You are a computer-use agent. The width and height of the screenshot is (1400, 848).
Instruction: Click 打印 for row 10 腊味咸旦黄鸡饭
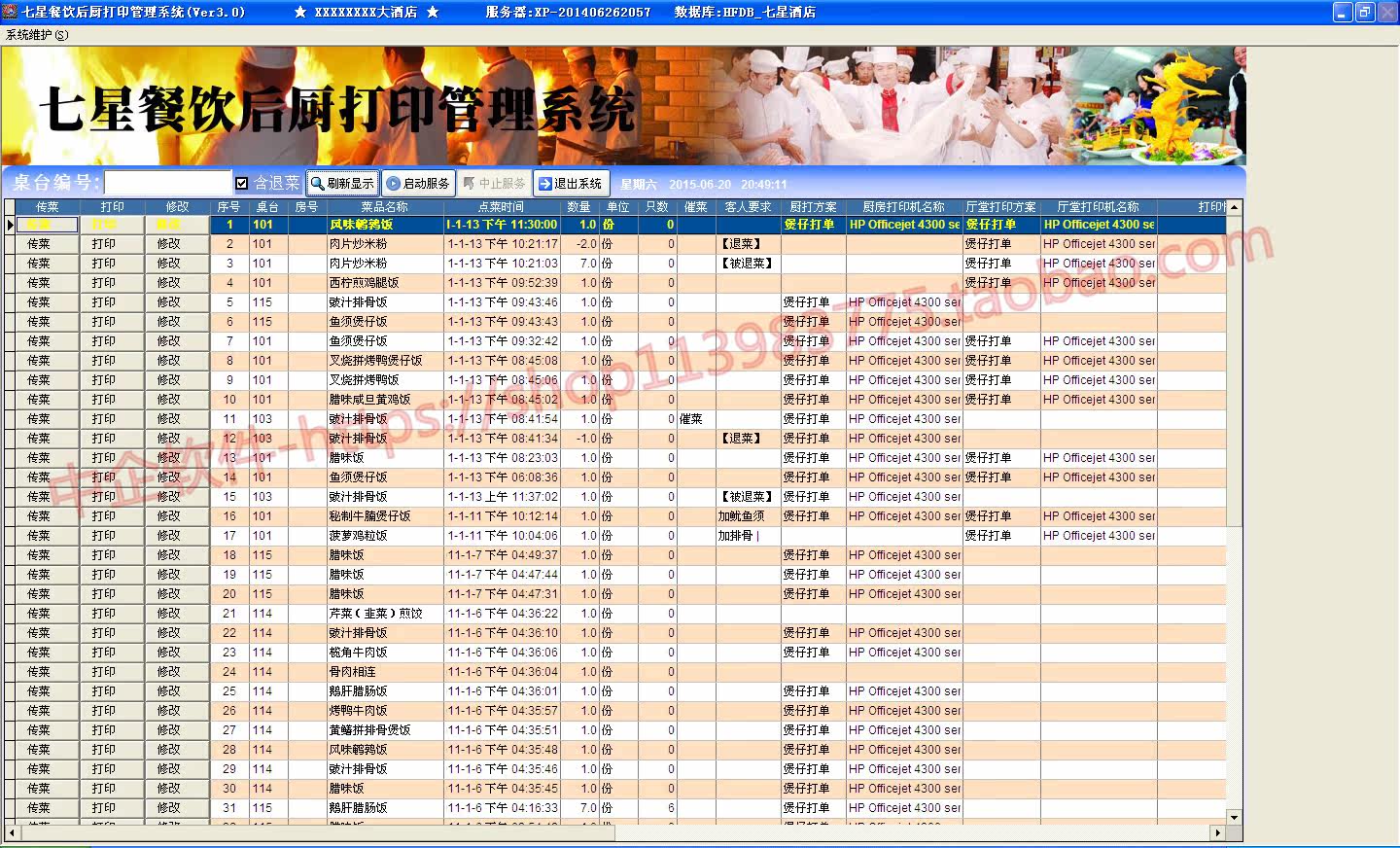[x=112, y=400]
